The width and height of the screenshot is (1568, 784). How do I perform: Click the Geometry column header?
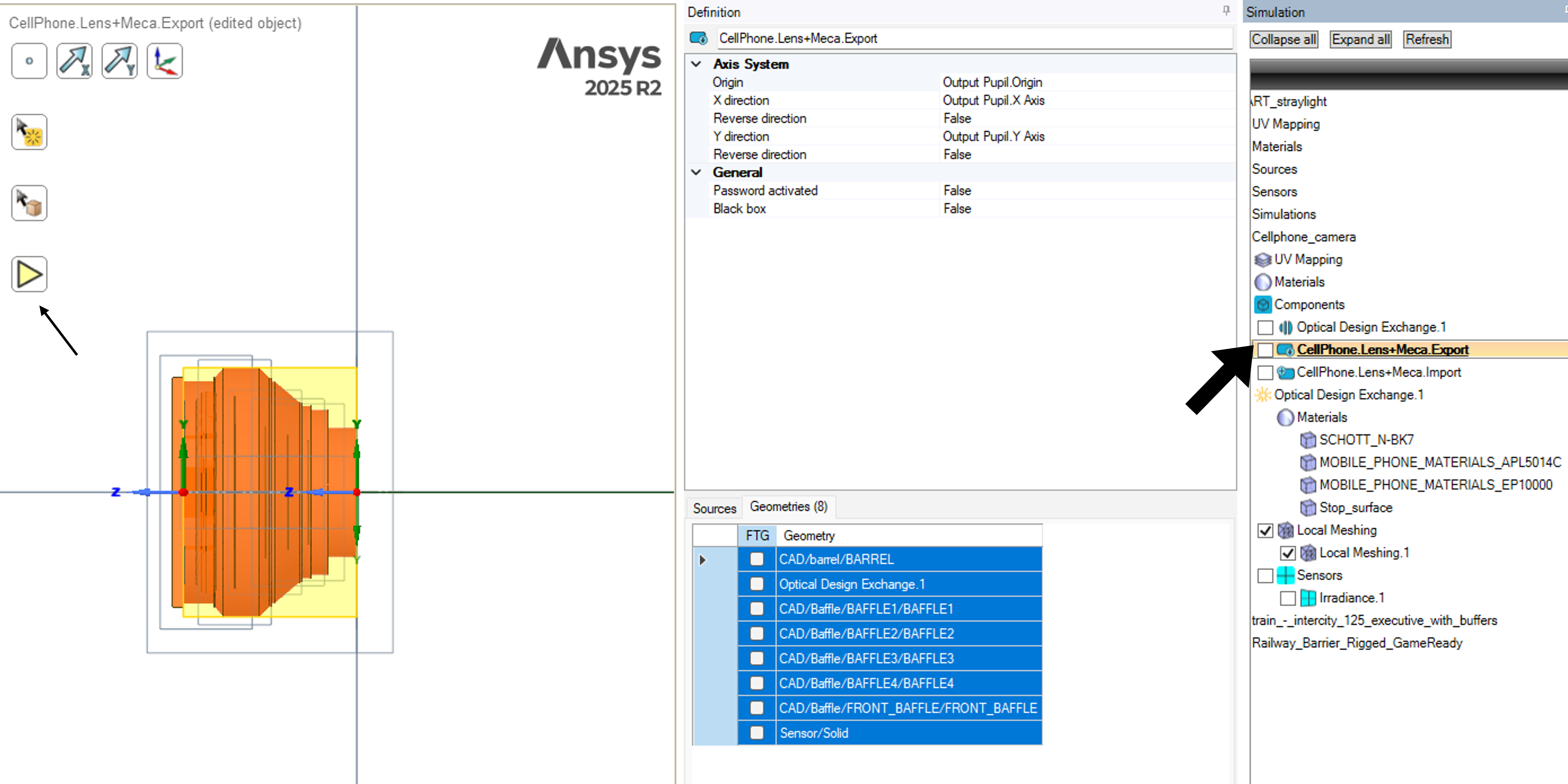[x=909, y=536]
